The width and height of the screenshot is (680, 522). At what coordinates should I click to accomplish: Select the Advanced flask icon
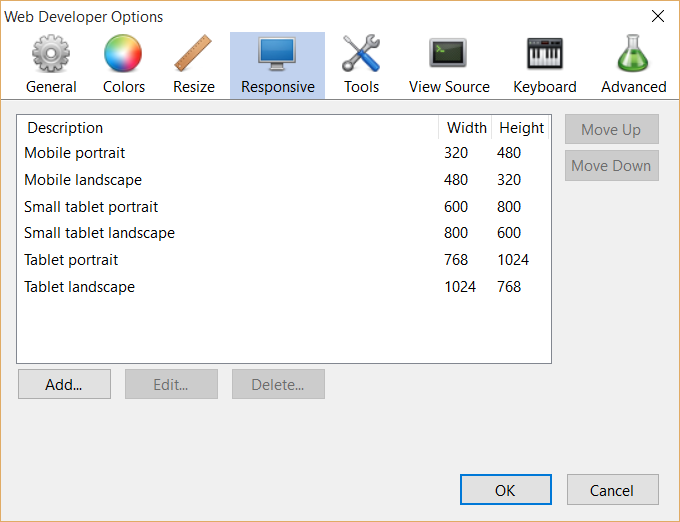coord(633,53)
